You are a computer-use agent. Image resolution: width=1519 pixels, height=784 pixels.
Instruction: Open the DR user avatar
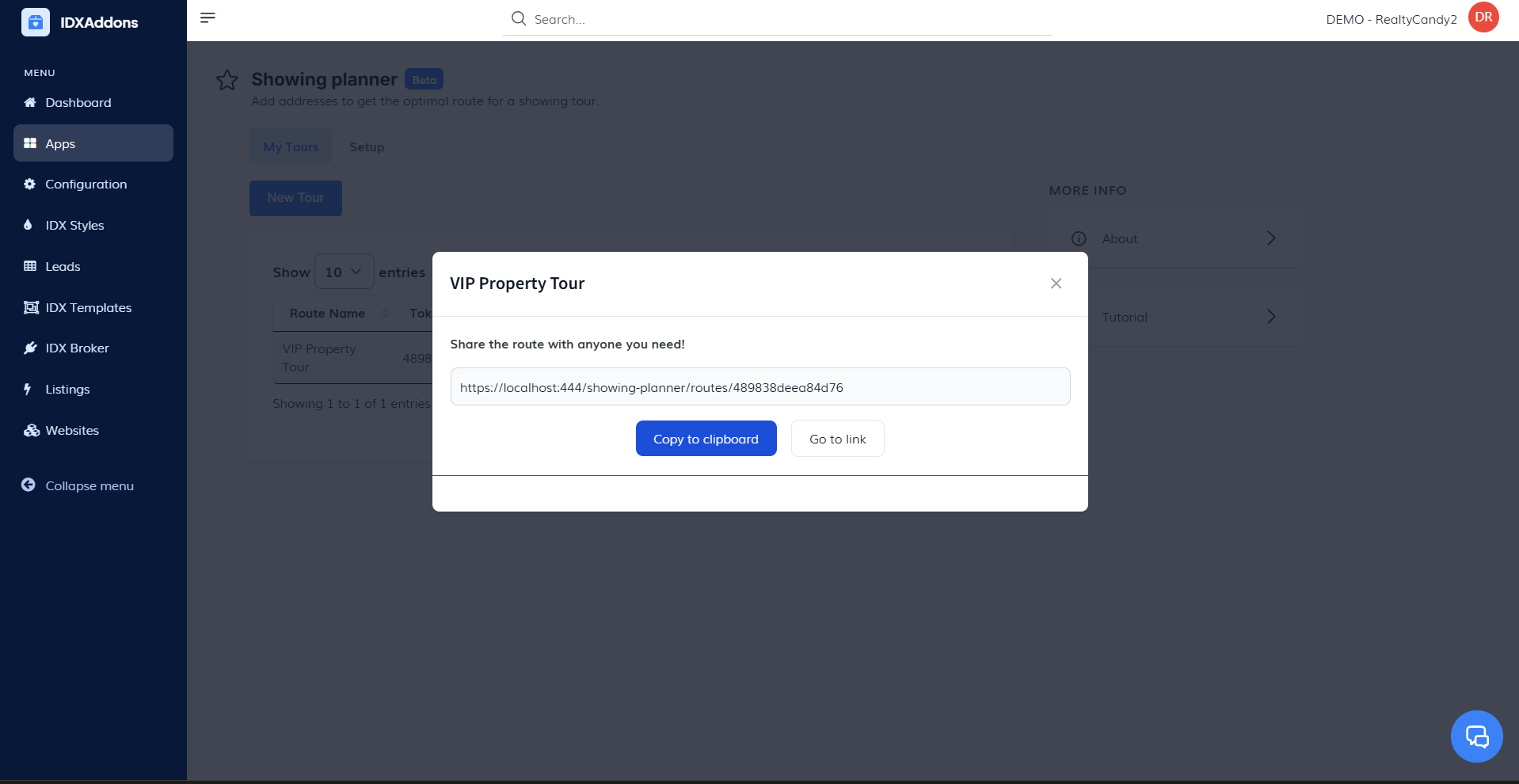point(1483,17)
